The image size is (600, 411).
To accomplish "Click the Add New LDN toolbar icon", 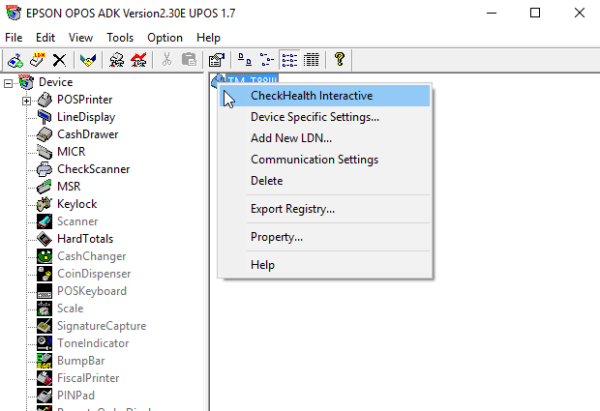I will [36, 61].
